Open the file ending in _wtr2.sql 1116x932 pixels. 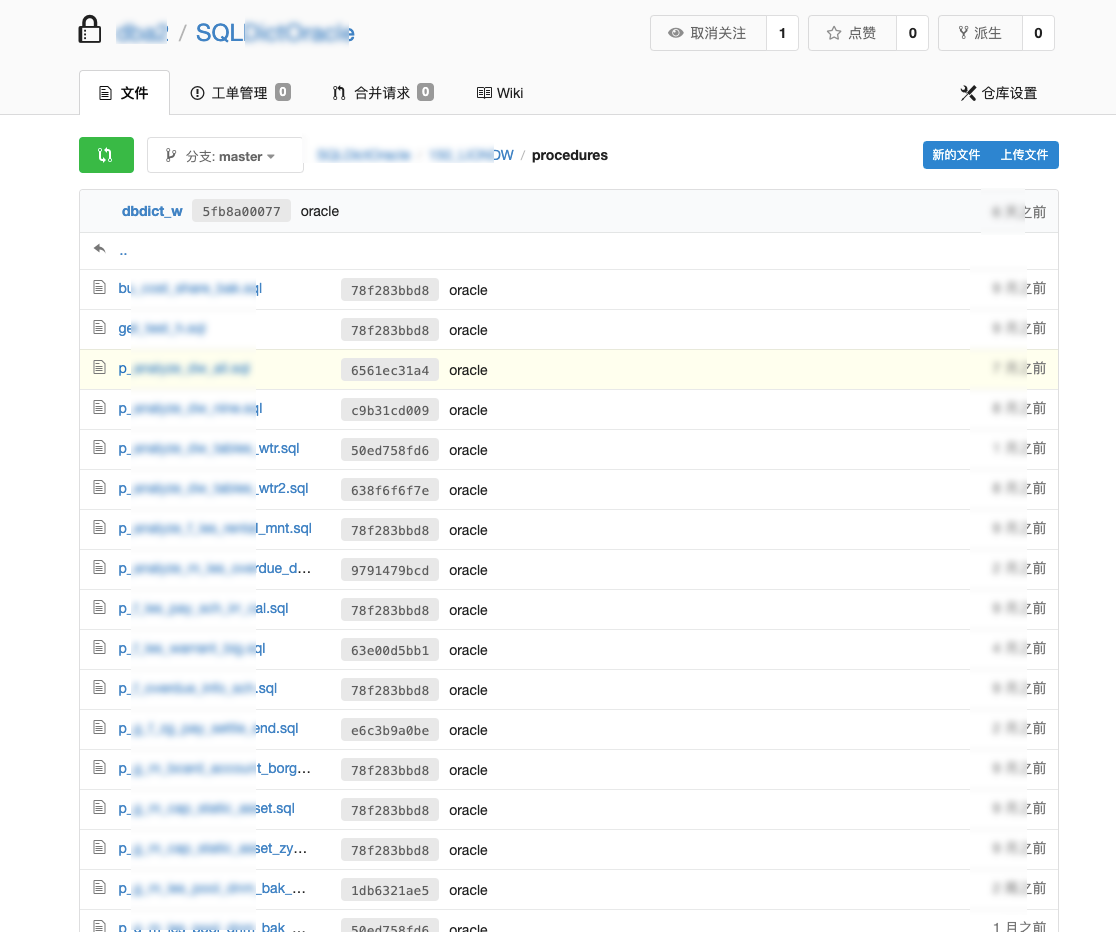[x=213, y=489]
